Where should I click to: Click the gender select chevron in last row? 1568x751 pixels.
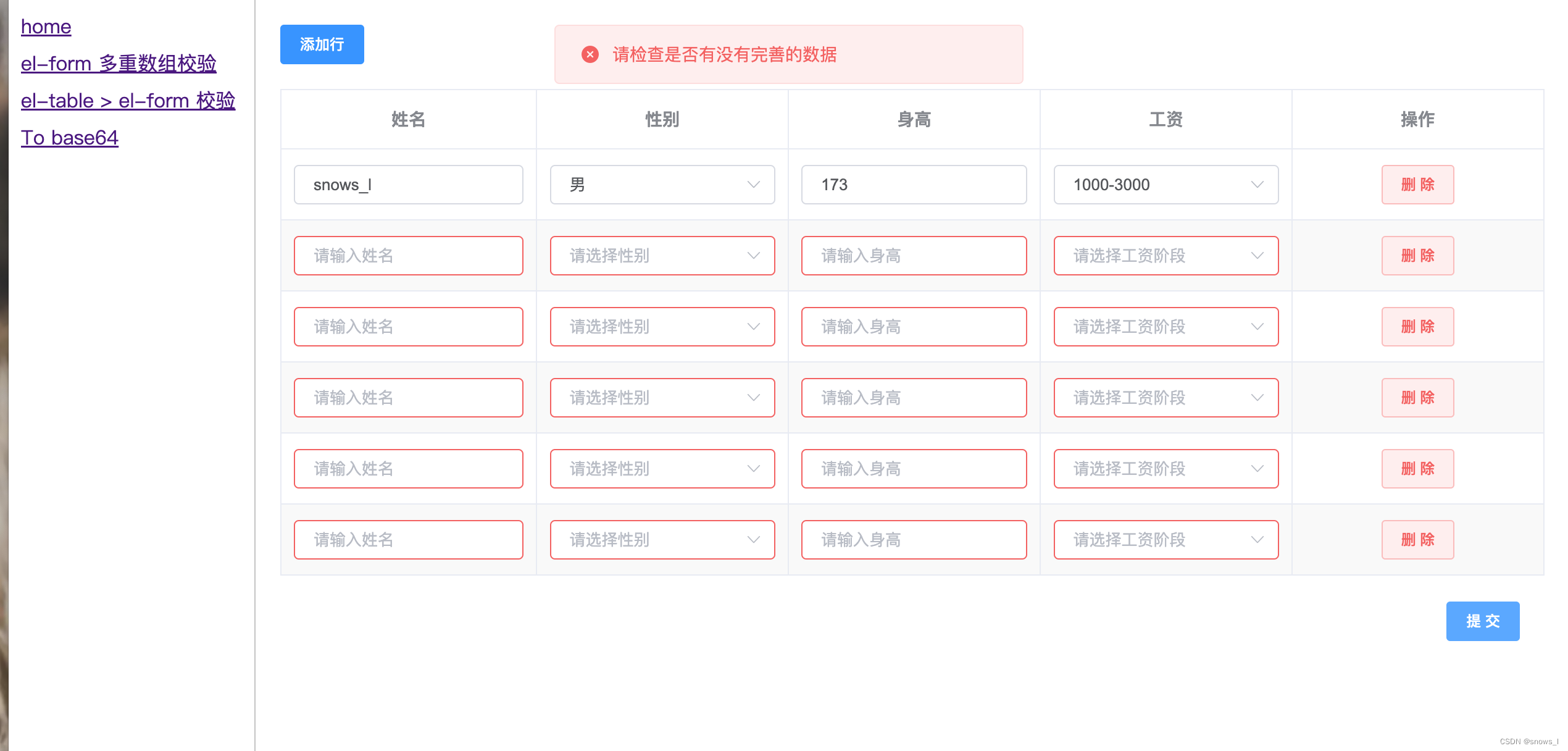tap(753, 539)
